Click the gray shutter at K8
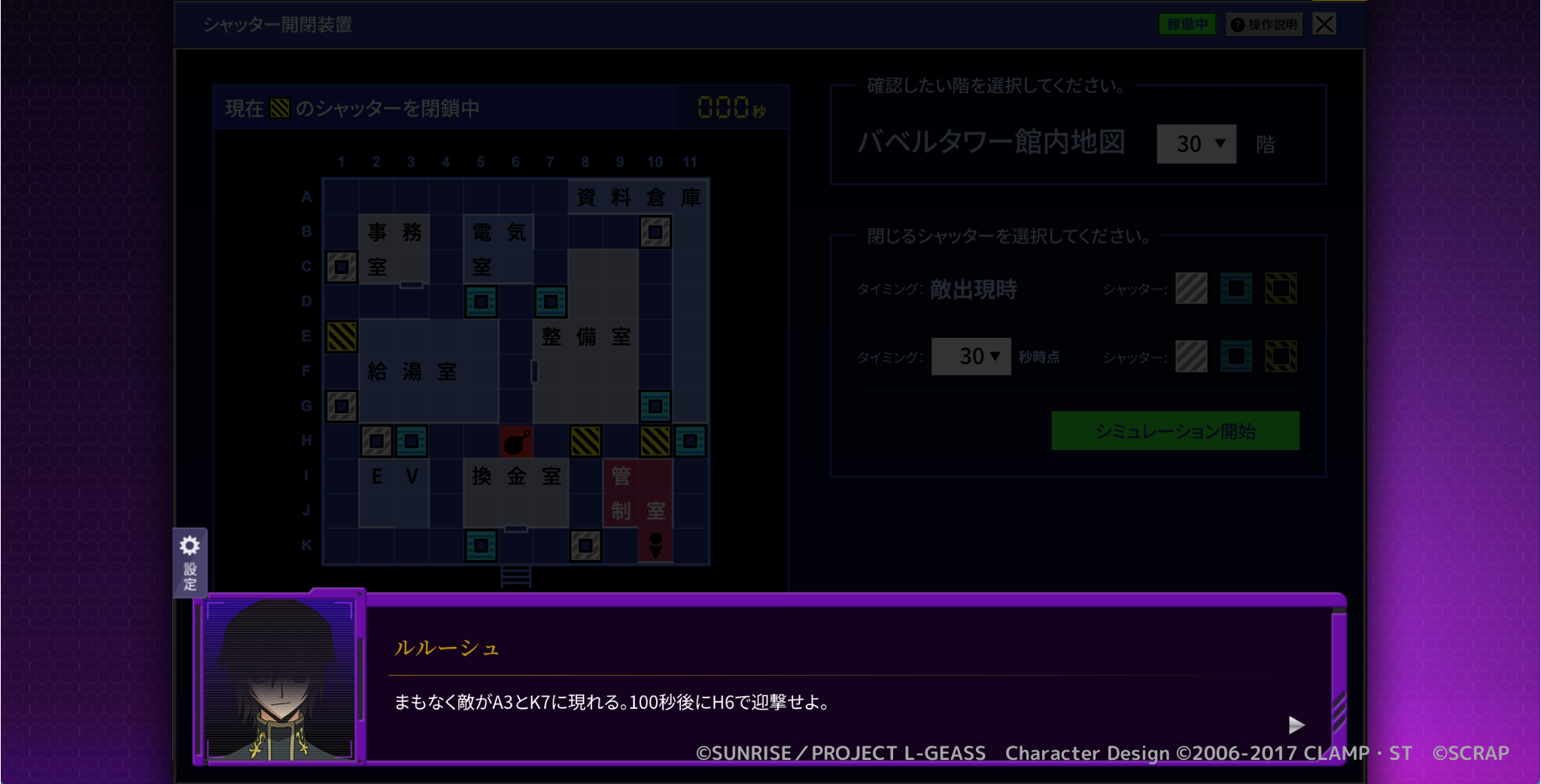 click(585, 545)
